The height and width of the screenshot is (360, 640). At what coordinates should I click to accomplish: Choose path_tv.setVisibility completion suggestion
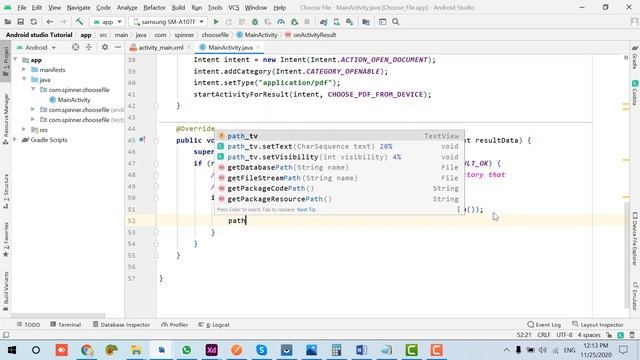[x=339, y=157]
